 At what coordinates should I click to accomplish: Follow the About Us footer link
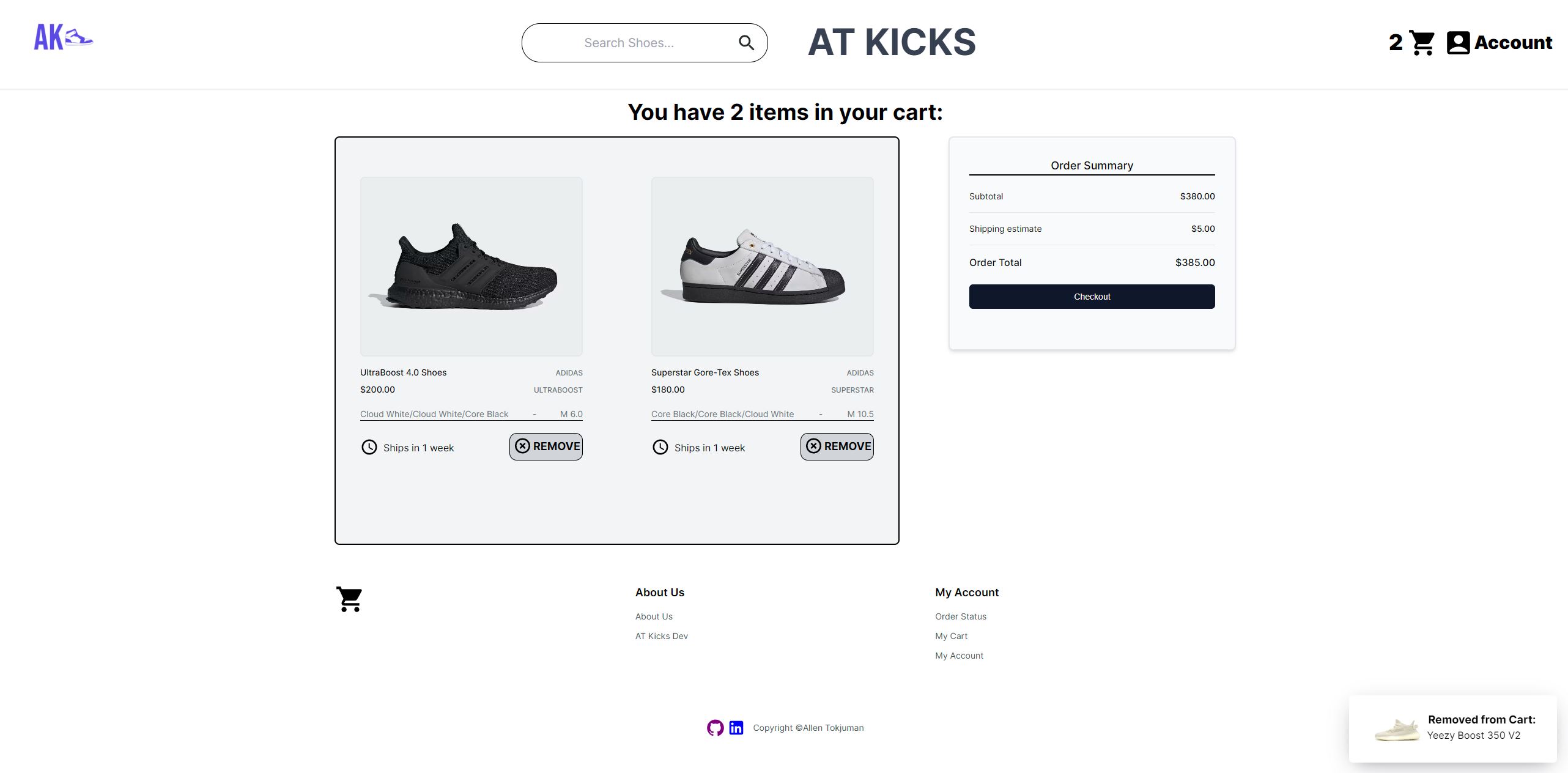coord(654,616)
